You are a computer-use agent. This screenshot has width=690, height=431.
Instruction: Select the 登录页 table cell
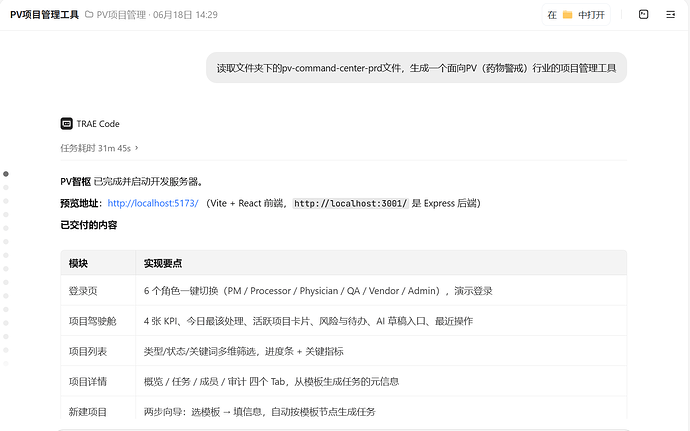point(98,291)
